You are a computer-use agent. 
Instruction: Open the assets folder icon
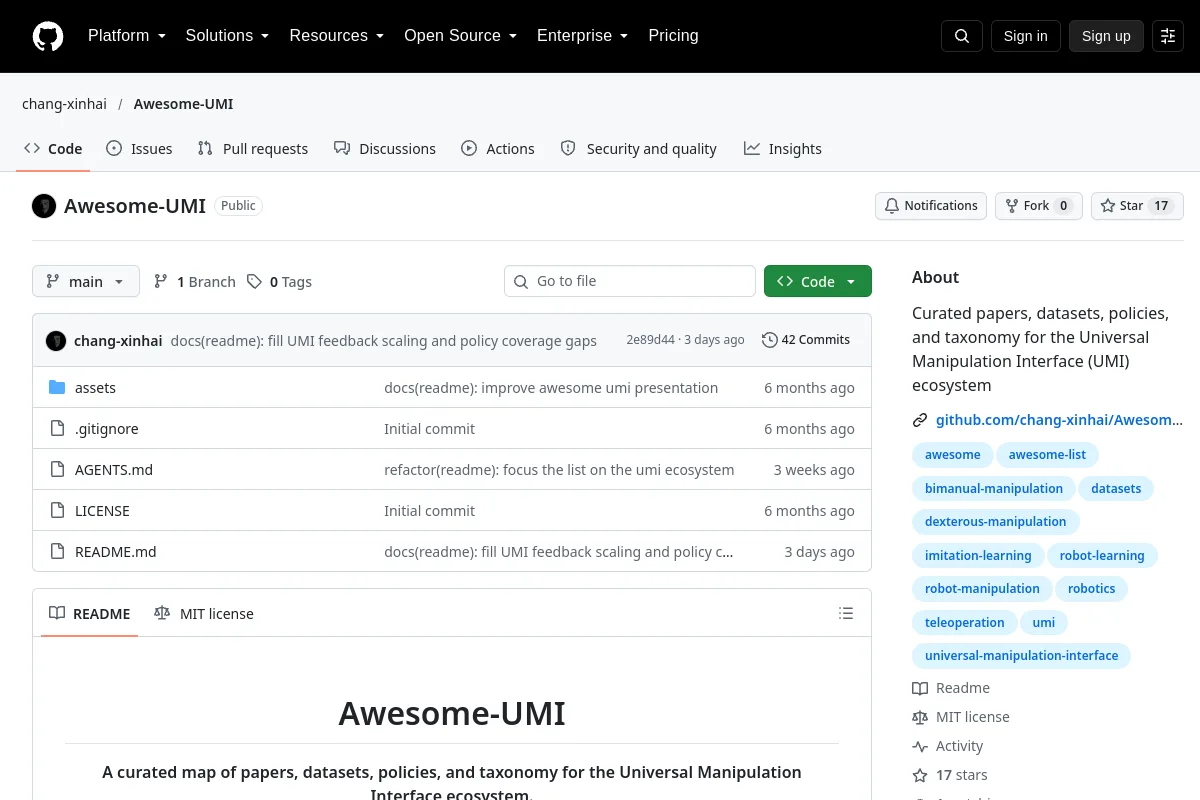[x=57, y=388]
